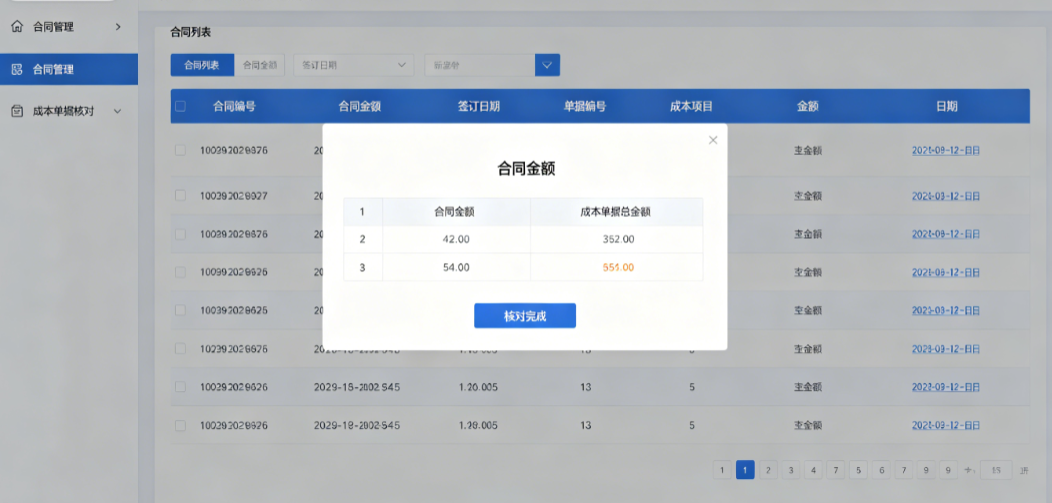
Task: Go to page 4 in pagination
Action: coord(813,470)
